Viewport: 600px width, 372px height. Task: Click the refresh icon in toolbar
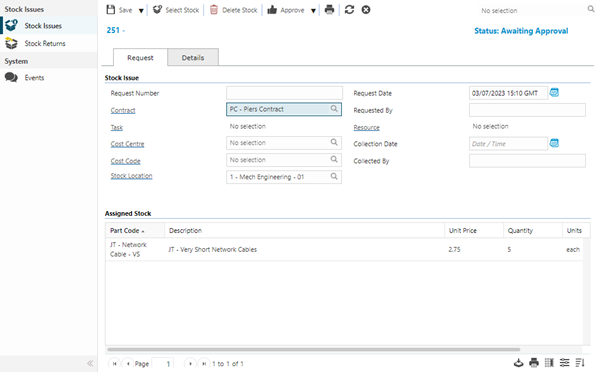pyautogui.click(x=349, y=10)
